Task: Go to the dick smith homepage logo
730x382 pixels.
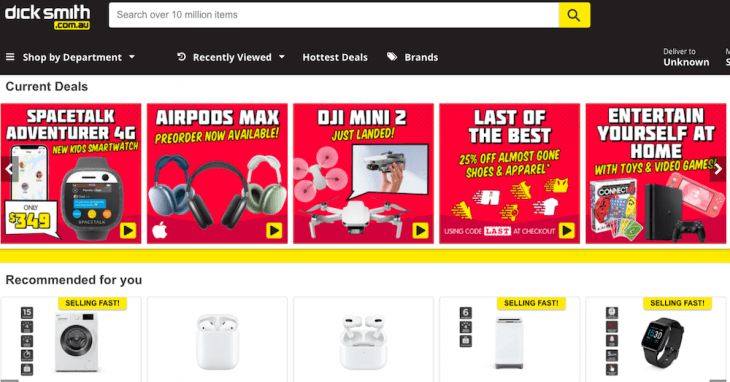Action: (47, 17)
